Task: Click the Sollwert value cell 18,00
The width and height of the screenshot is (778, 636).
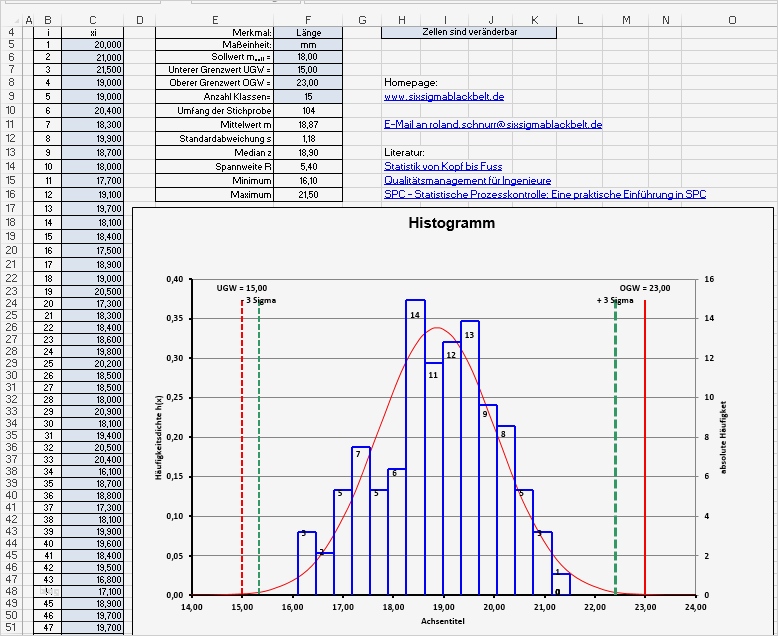Action: [x=308, y=58]
